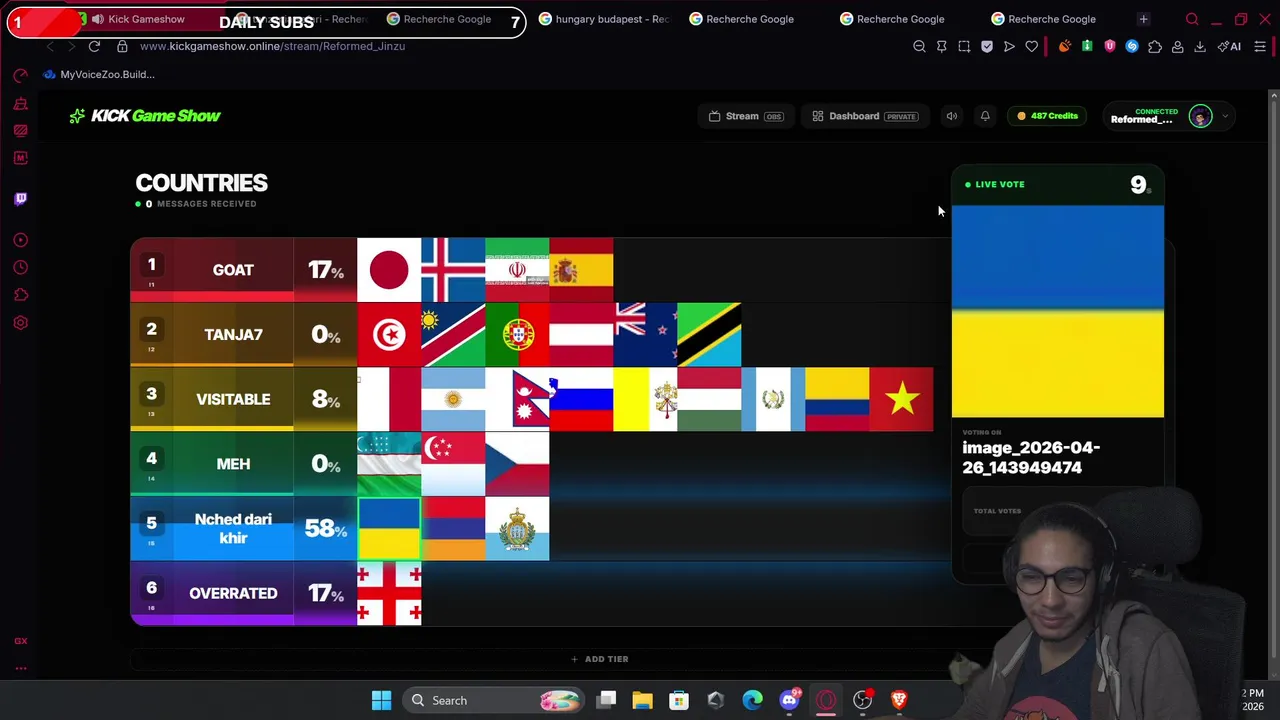Screen dimensions: 1280x720
Task: Click the Czech flag in MEH tier
Action: click(x=517, y=464)
